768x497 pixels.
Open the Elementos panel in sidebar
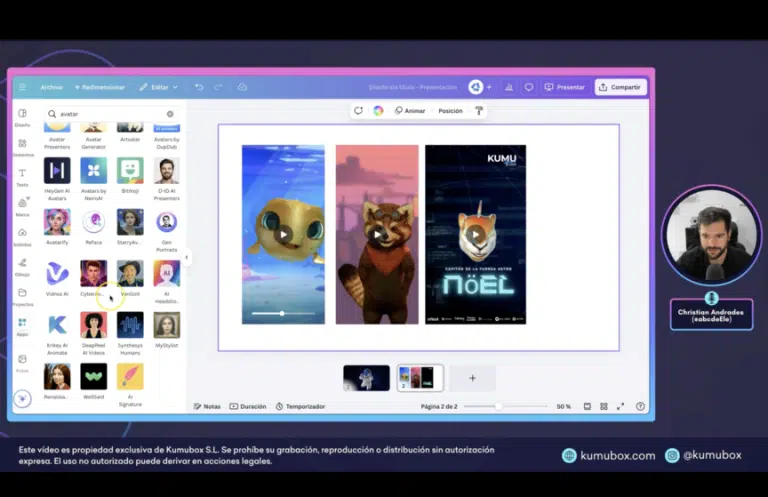click(23, 147)
